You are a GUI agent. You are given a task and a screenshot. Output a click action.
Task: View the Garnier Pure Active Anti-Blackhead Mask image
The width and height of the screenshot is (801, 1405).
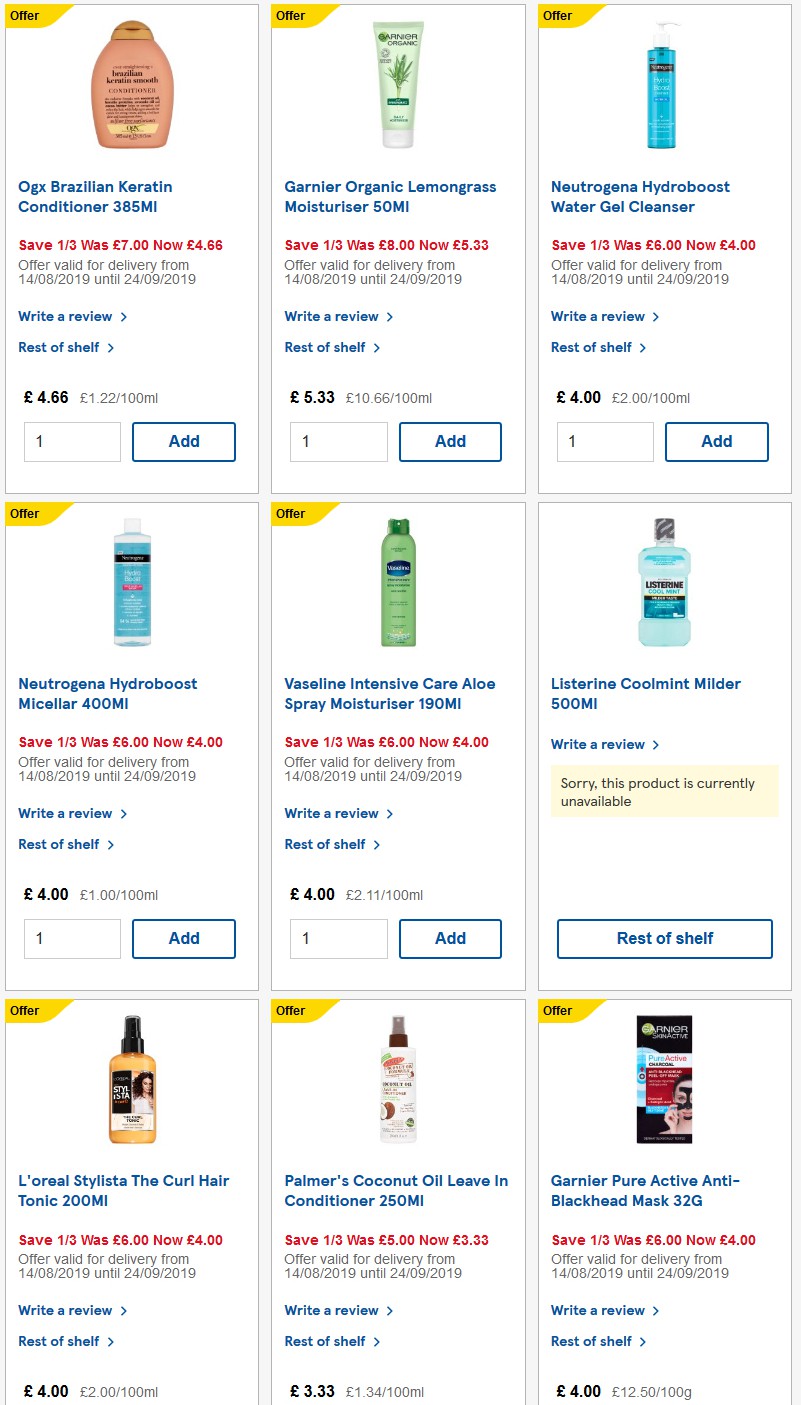[663, 1080]
